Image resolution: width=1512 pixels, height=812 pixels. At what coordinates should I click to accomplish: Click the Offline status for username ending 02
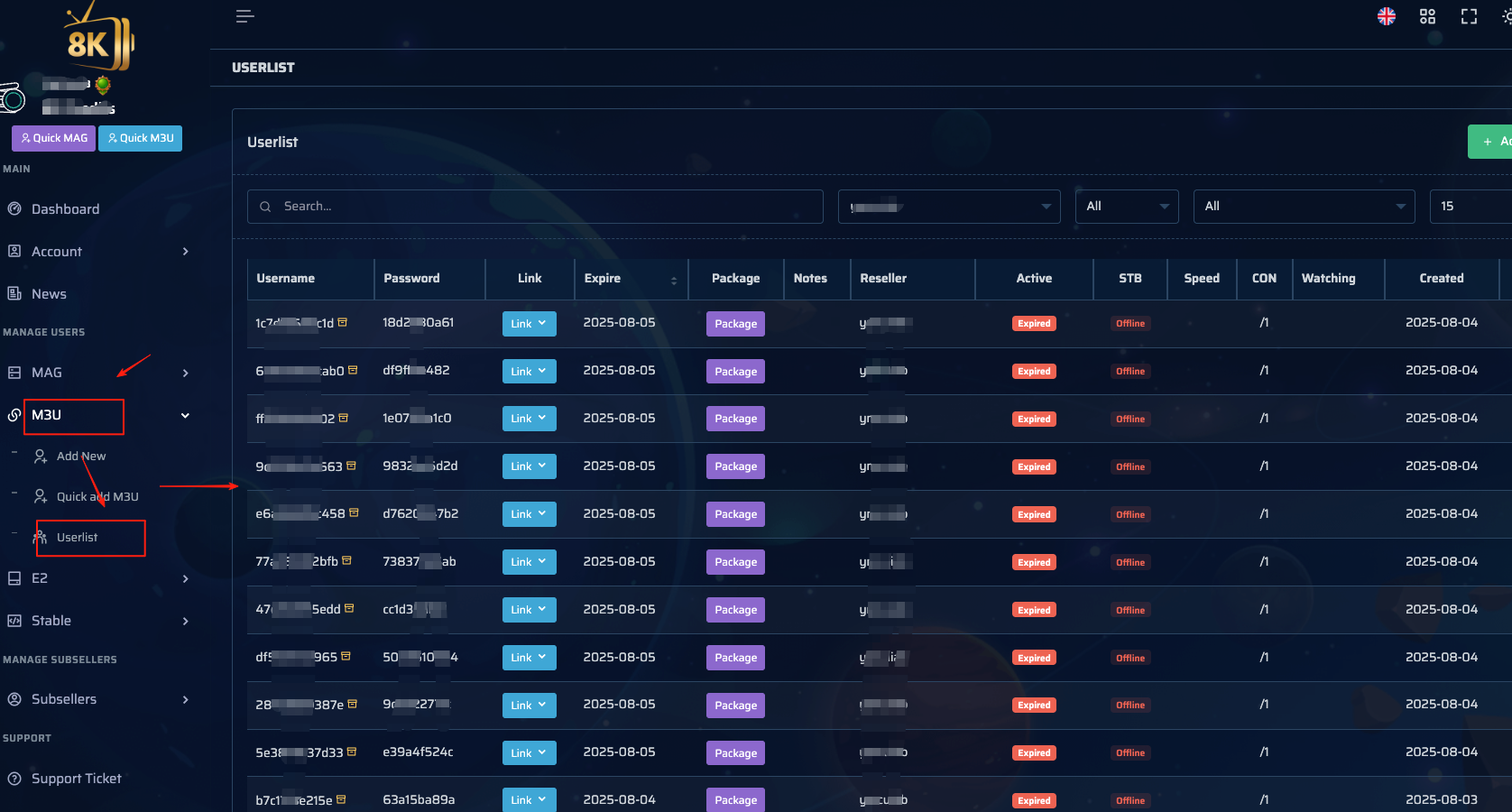coord(1130,419)
